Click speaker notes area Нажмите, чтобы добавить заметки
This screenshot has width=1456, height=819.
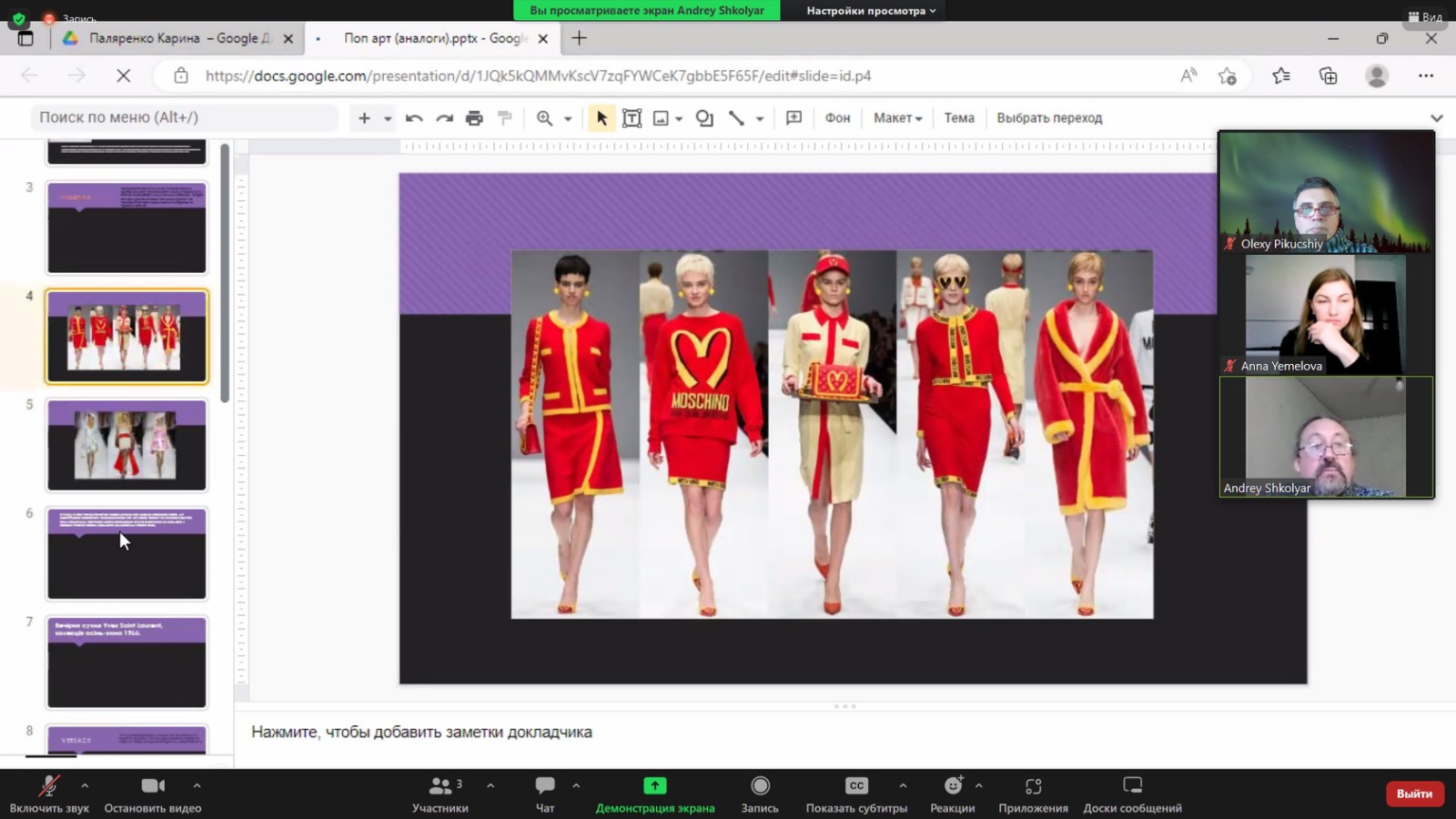pyautogui.click(x=421, y=732)
